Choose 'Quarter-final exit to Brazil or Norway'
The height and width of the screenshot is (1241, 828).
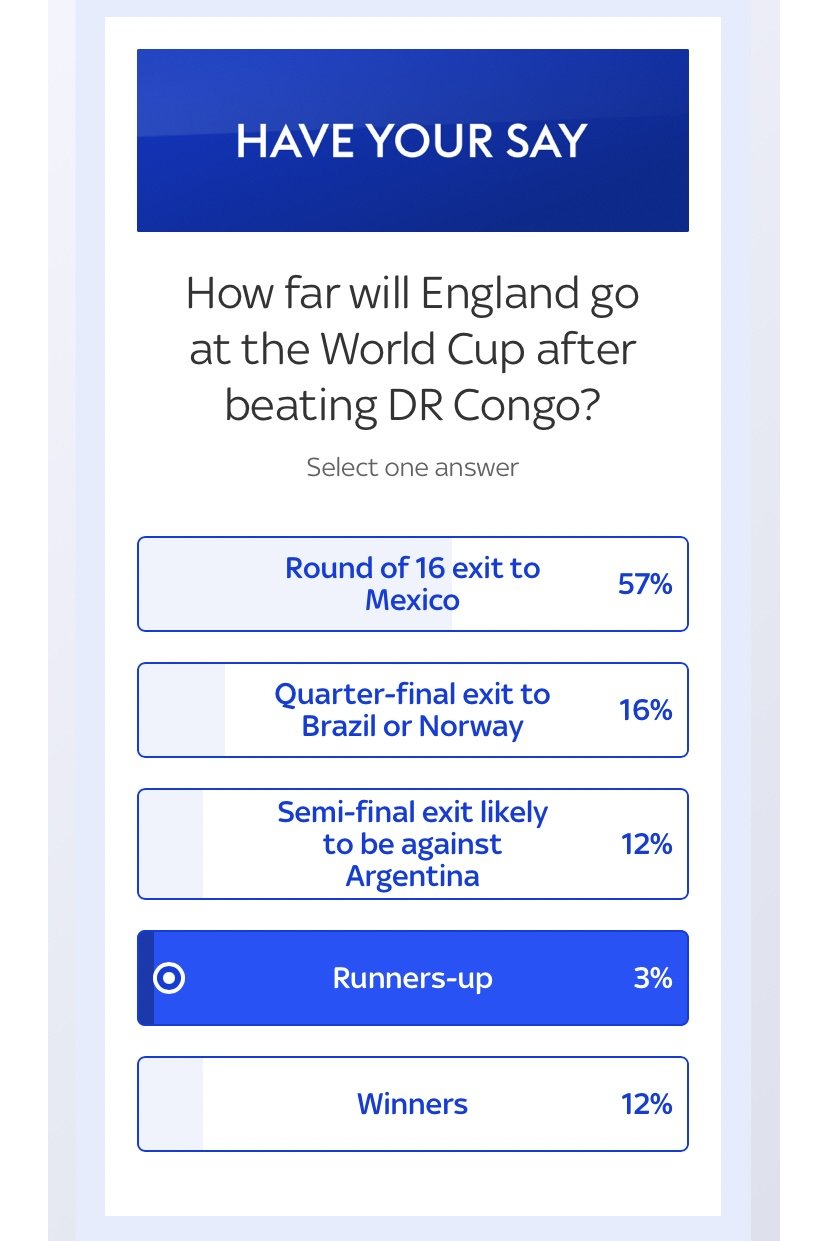coord(413,710)
